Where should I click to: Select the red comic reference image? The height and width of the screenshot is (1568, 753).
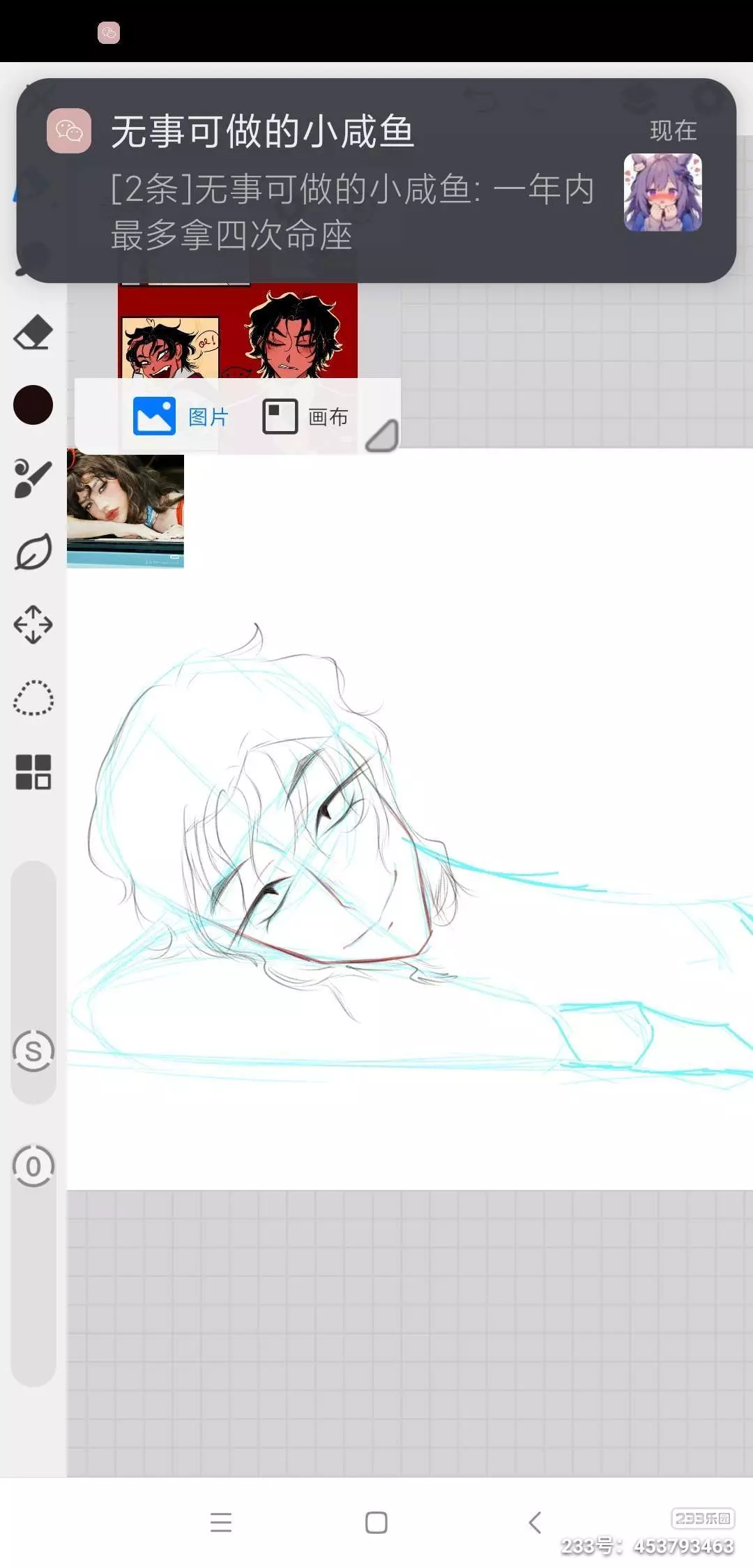coord(237,332)
